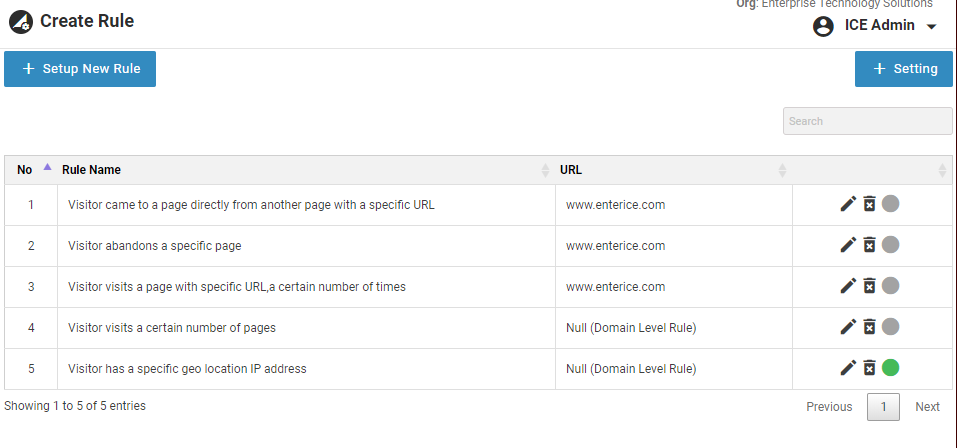This screenshot has height=448, width=957.
Task: Delete the rule 'Visitor visits a certain number of pages'
Action: click(870, 327)
